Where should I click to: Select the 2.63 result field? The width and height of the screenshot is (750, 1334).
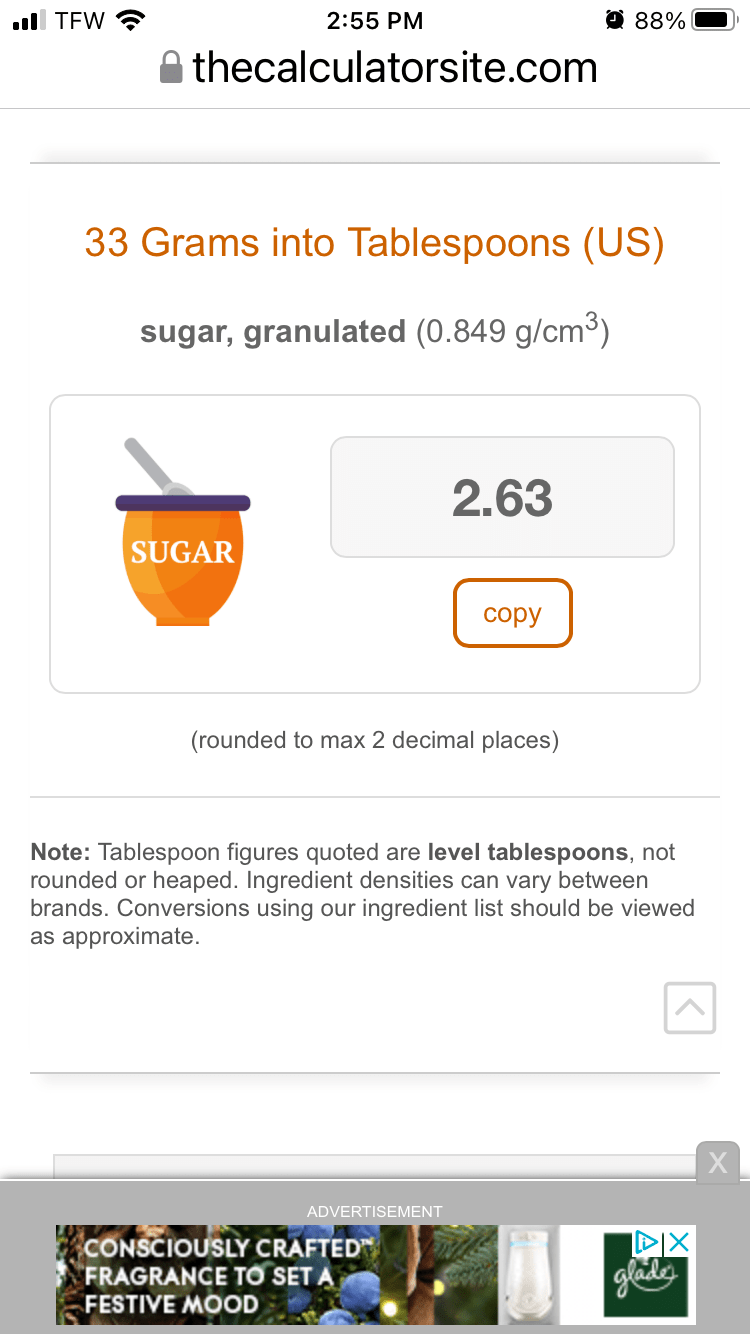(502, 497)
